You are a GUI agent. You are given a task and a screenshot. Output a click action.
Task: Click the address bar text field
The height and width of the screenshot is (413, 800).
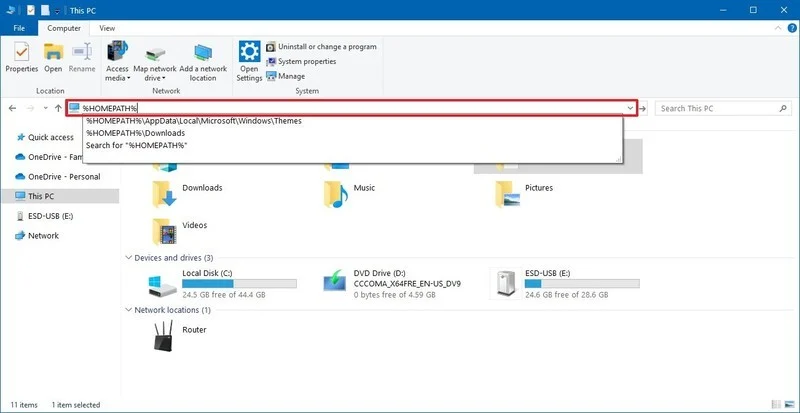pyautogui.click(x=352, y=108)
